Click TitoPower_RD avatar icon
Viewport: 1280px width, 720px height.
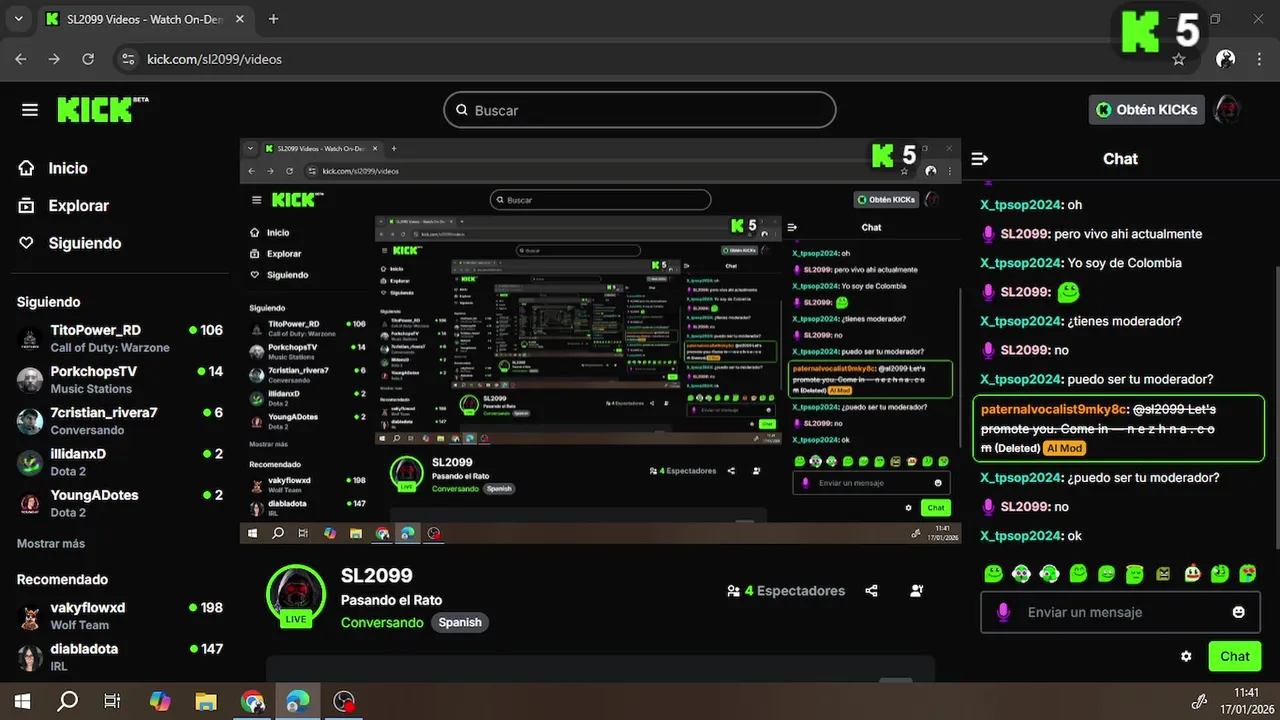click(30, 339)
